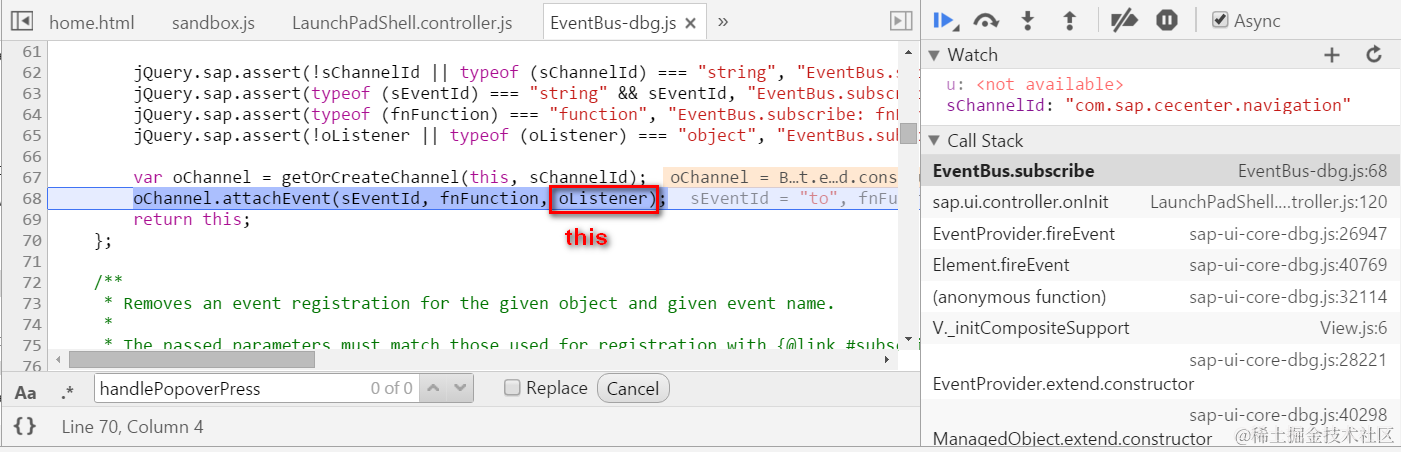1401x452 pixels.
Task: Open the home.html tab
Action: click(x=92, y=22)
